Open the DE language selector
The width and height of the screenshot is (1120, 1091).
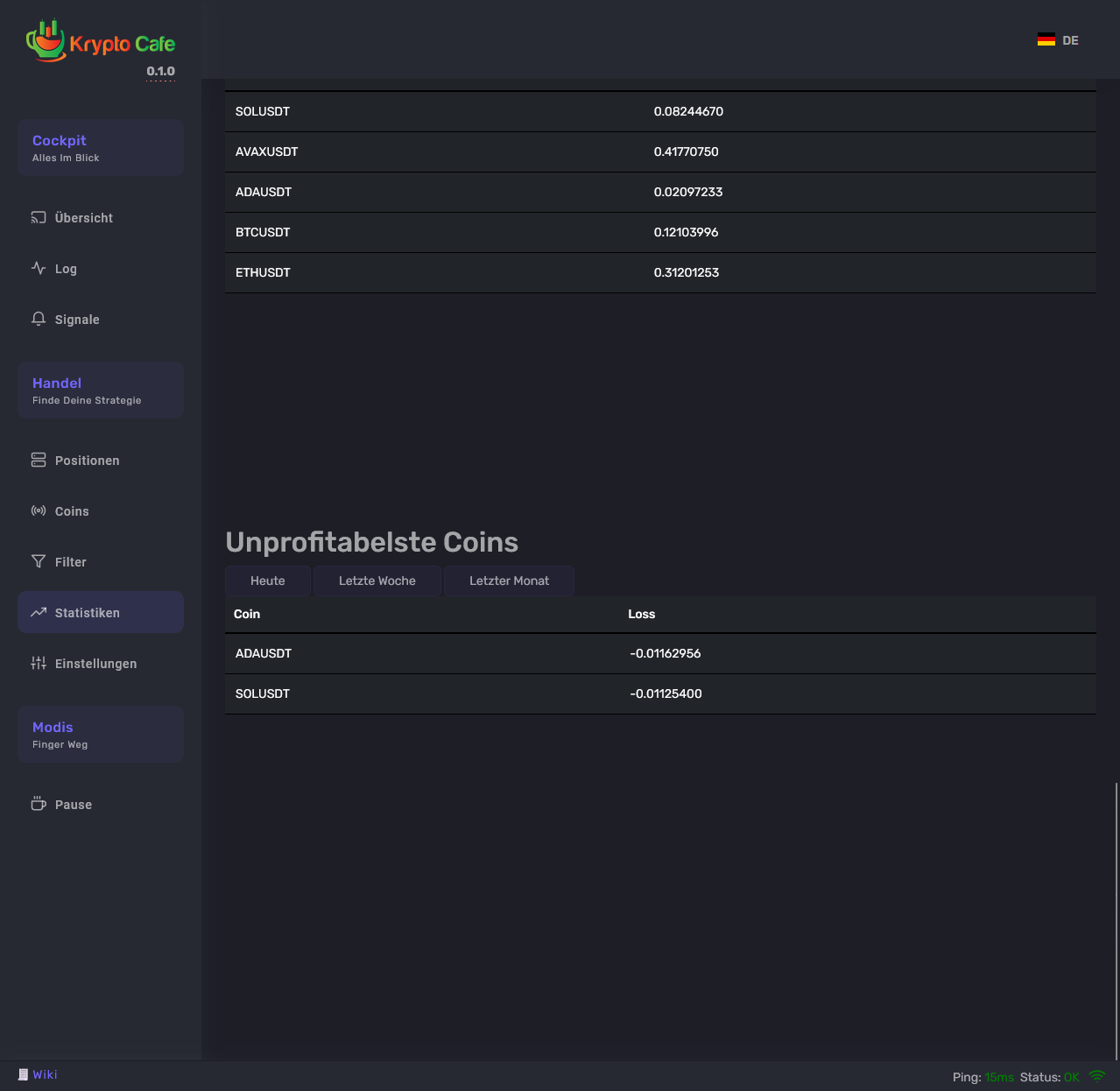click(1058, 40)
